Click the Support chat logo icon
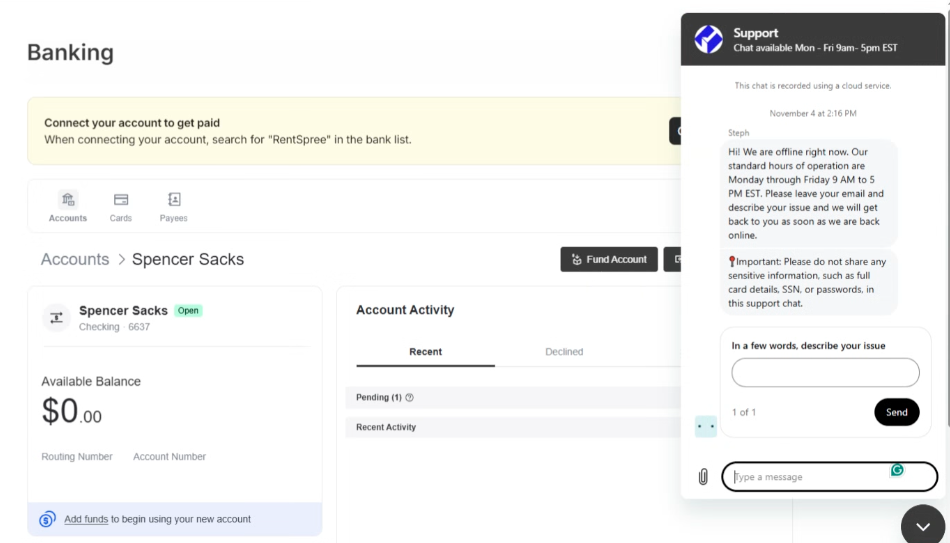Image resolution: width=950 pixels, height=543 pixels. [x=709, y=39]
